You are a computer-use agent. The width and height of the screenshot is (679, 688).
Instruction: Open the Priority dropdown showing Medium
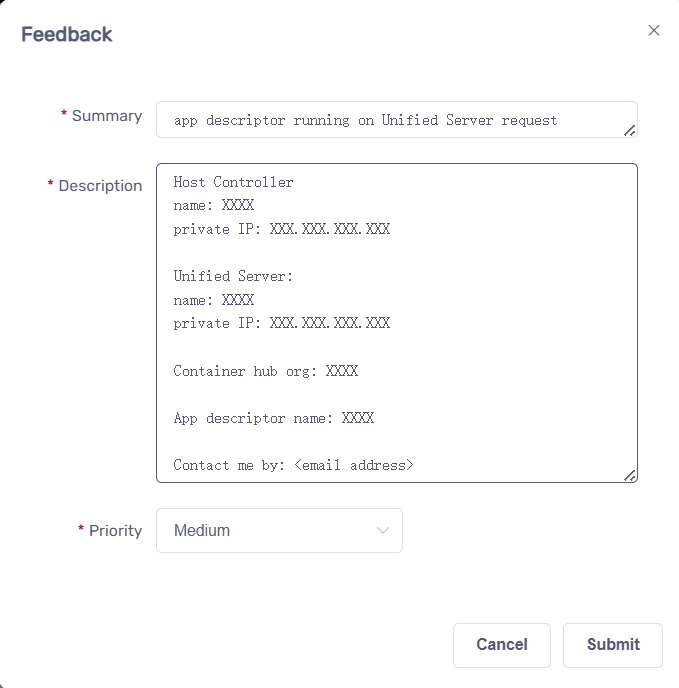[x=270, y=530]
